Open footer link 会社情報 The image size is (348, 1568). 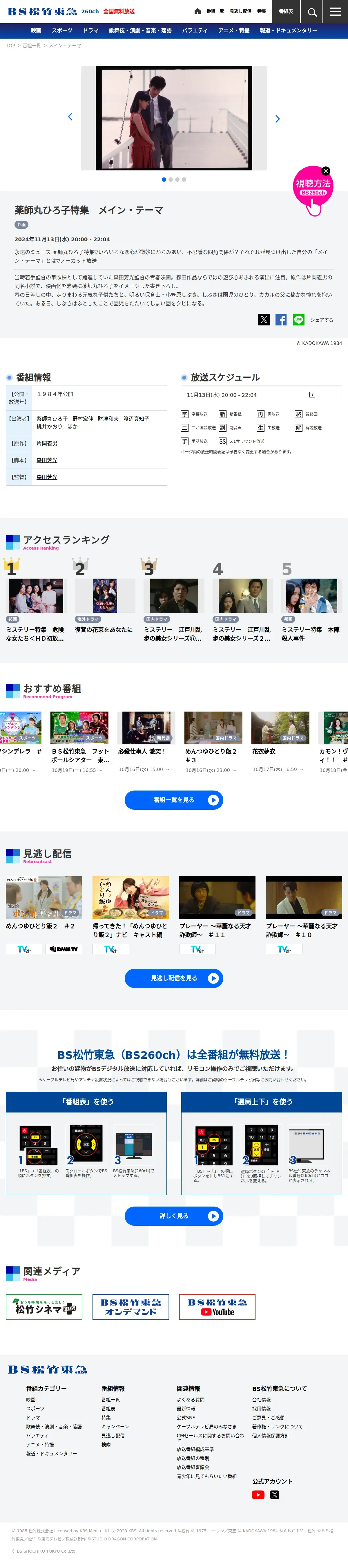(x=262, y=1400)
